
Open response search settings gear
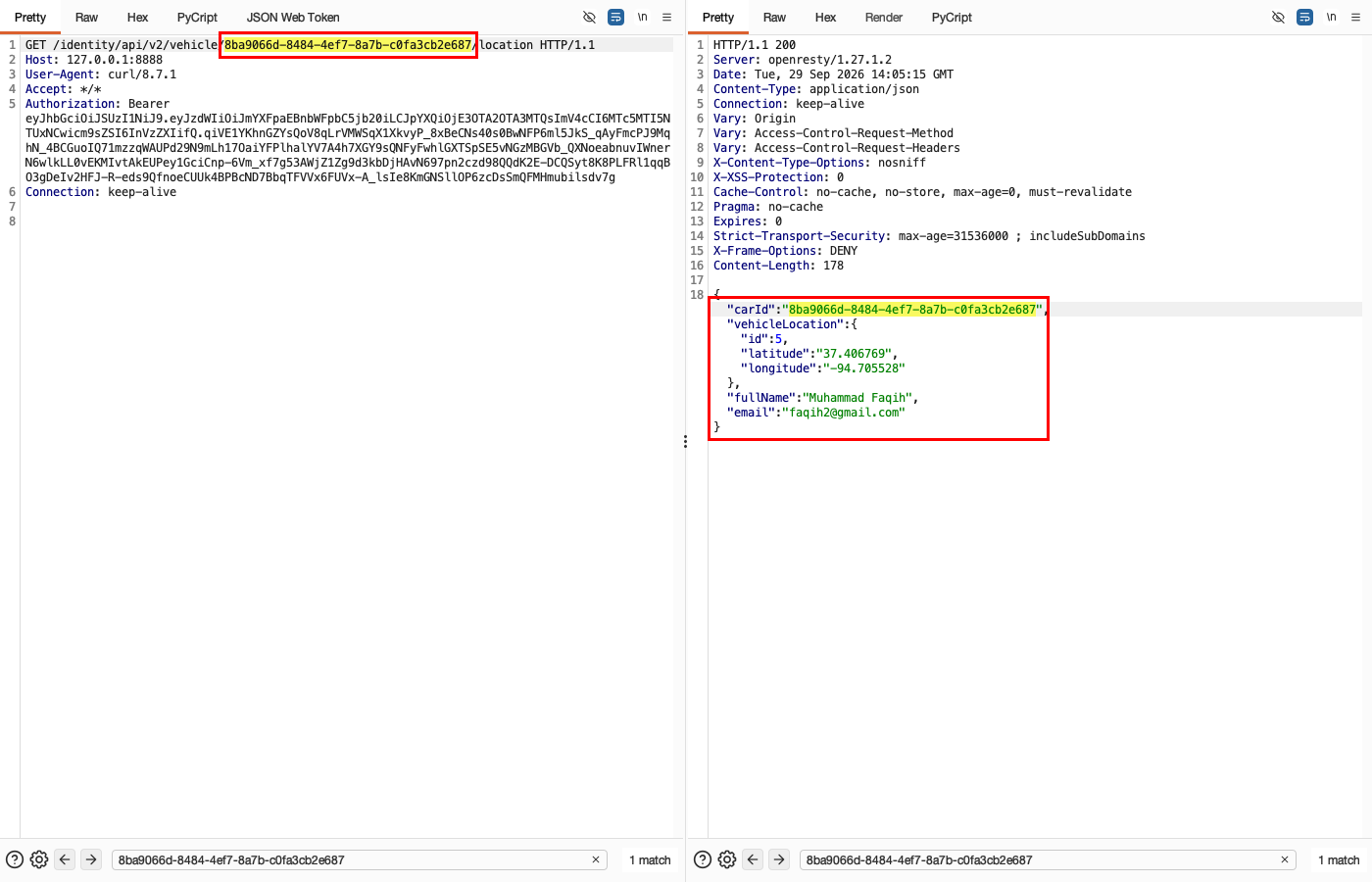tap(727, 859)
